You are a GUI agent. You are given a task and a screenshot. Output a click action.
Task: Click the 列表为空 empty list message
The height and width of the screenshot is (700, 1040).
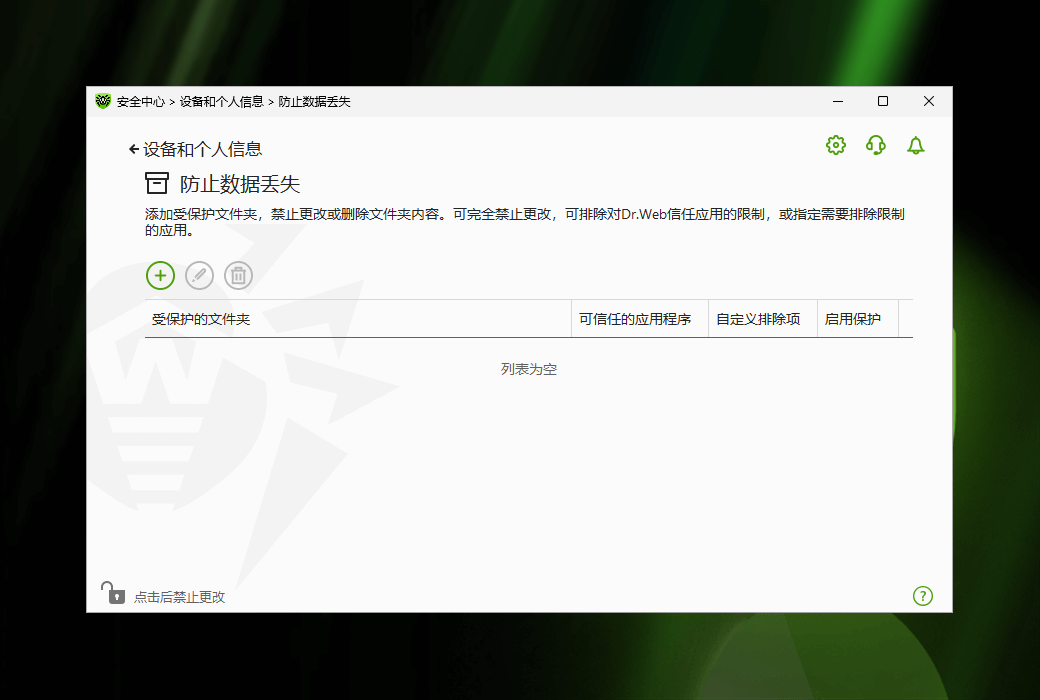(529, 369)
